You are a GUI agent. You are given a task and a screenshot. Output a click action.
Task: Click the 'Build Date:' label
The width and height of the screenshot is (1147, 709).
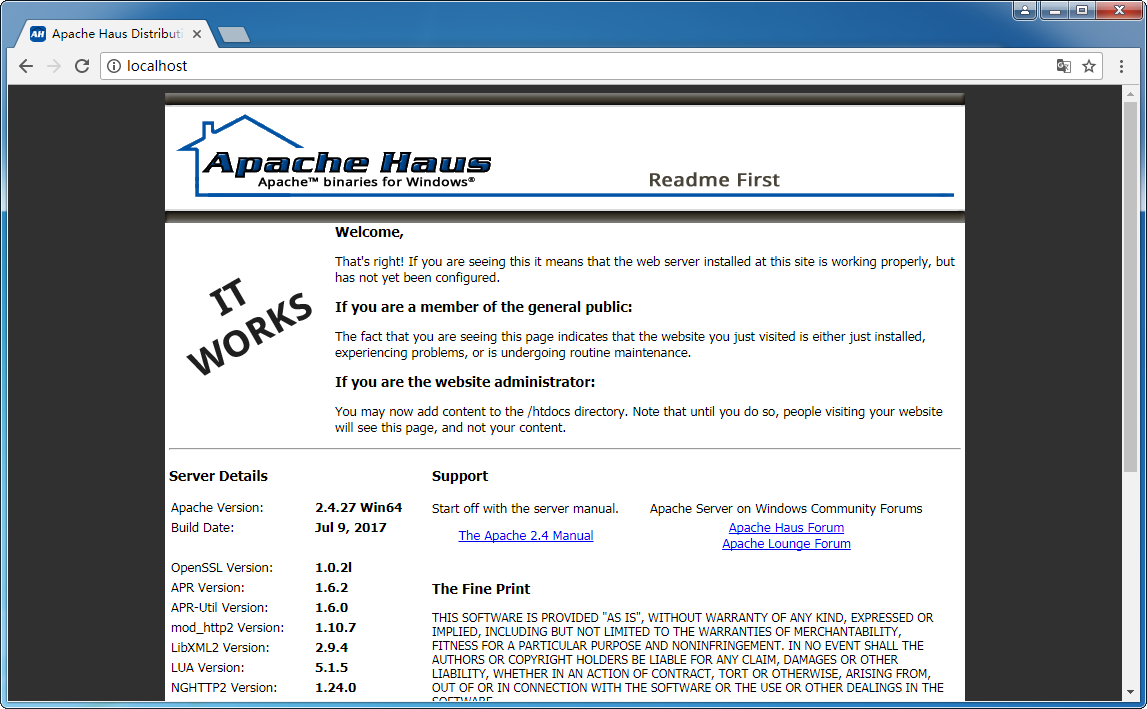[203, 528]
